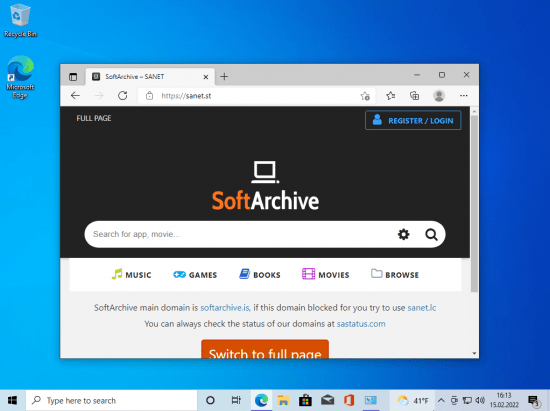The image size is (550, 411).
Task: View site information lock icon
Action: 149,96
